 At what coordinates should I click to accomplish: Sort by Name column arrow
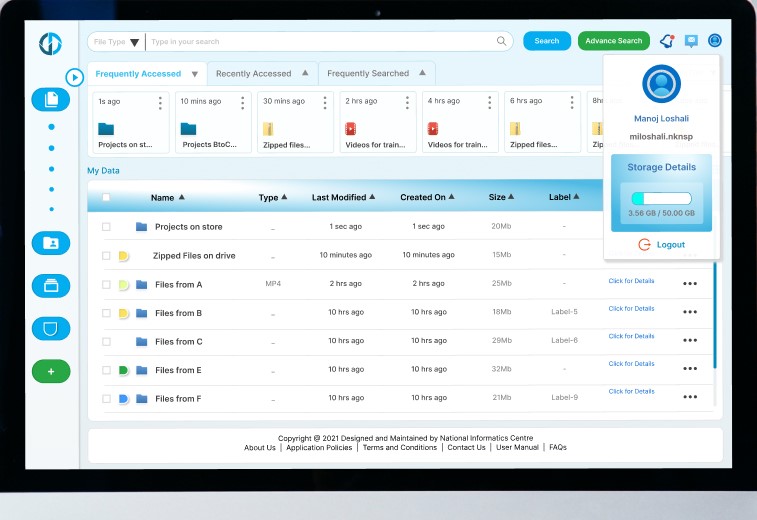coord(182,197)
